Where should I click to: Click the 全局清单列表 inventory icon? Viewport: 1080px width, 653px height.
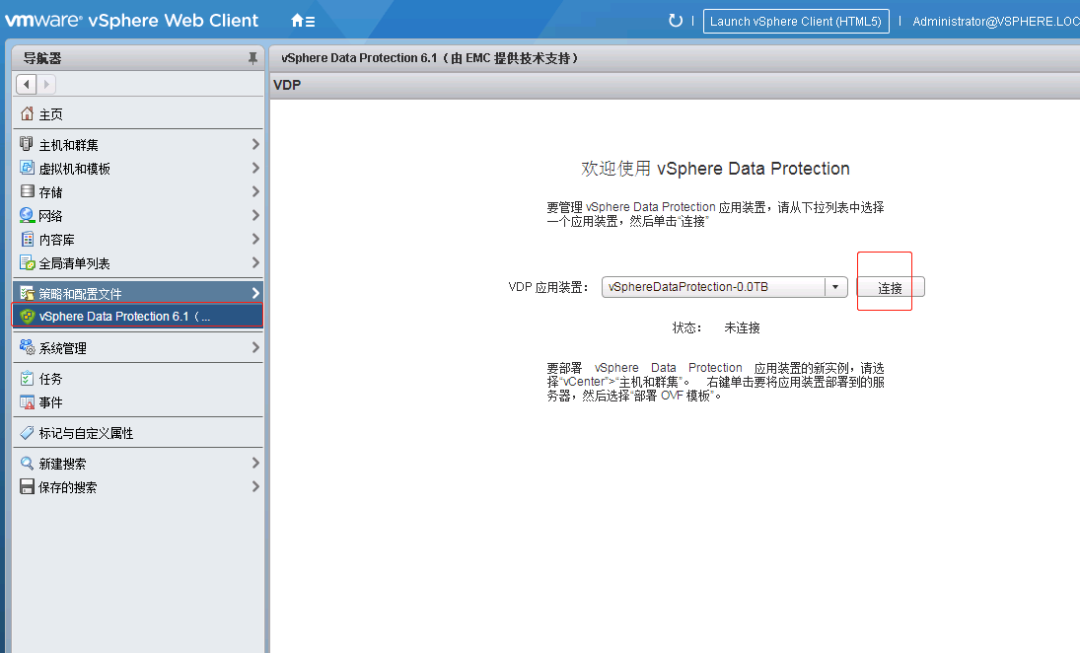[x=27, y=262]
